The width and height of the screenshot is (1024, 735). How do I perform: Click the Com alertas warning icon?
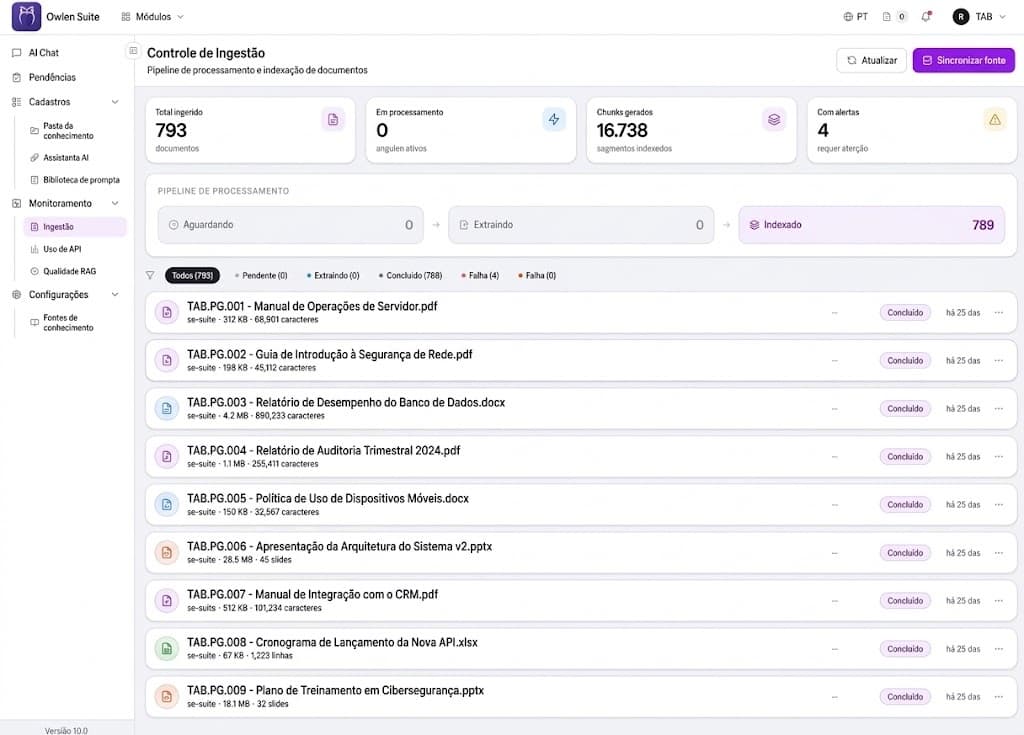995,120
